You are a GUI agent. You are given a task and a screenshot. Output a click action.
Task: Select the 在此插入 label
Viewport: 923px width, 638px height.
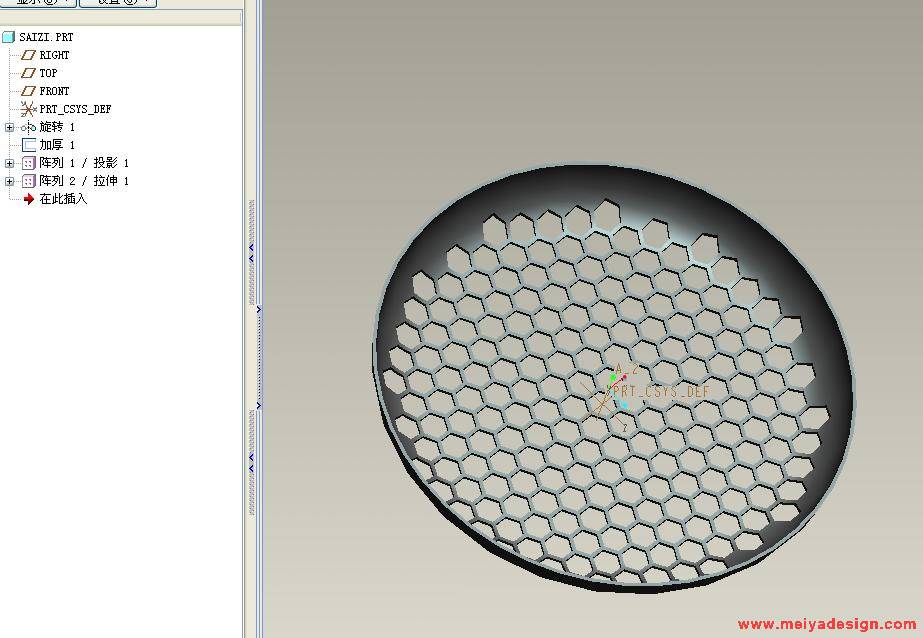pyautogui.click(x=63, y=199)
